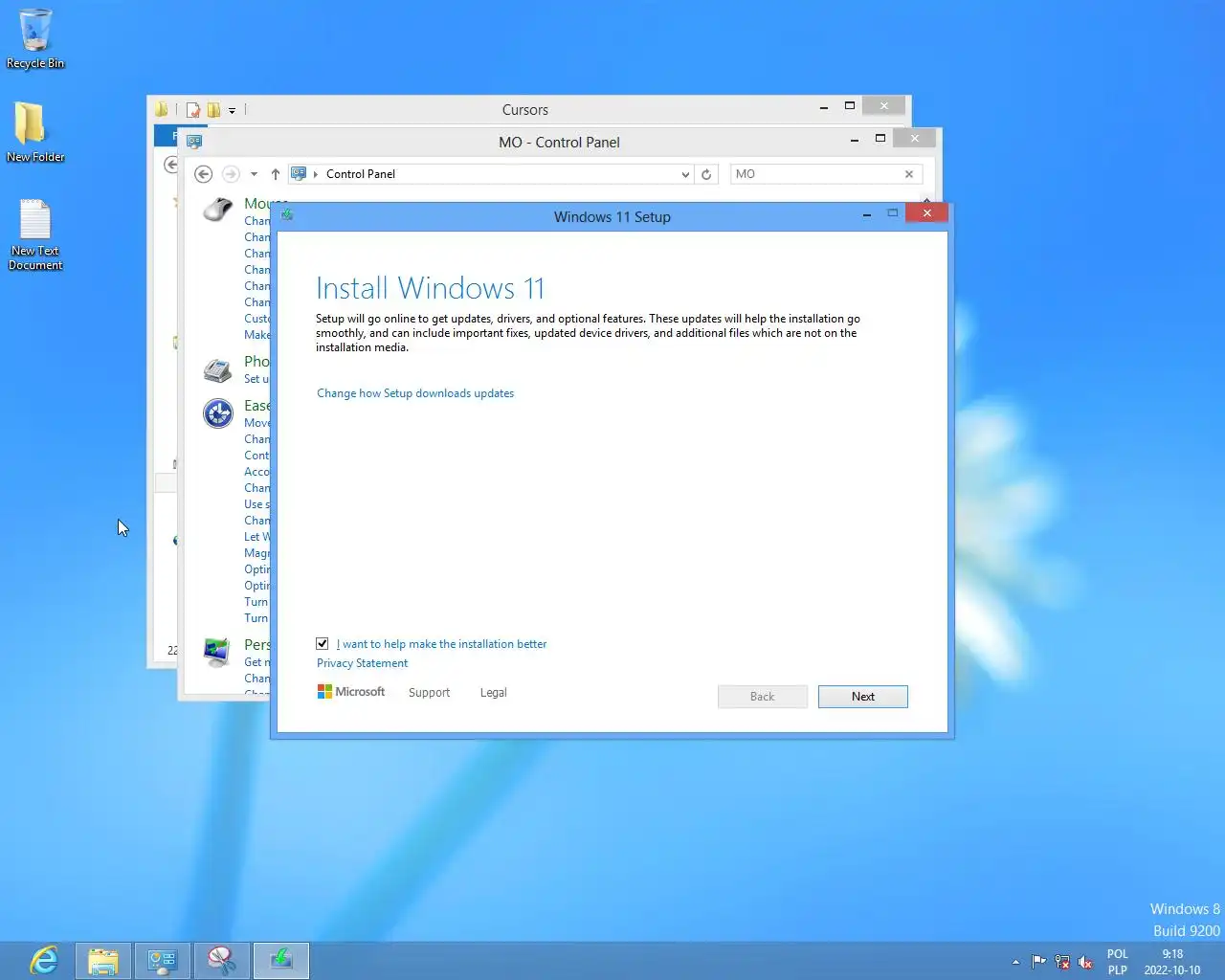Open recent locations dropdown in Control Panel
Image resolution: width=1225 pixels, height=980 pixels.
tap(254, 174)
